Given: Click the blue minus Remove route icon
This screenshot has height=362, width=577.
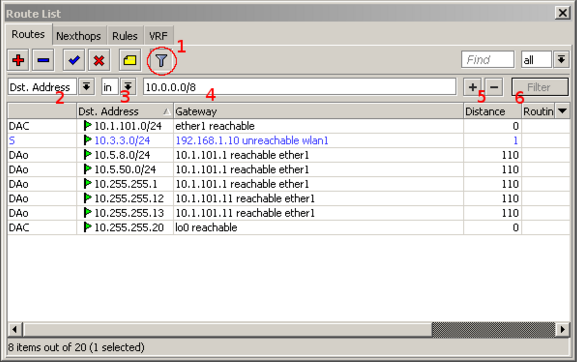Looking at the screenshot, I should point(43,60).
